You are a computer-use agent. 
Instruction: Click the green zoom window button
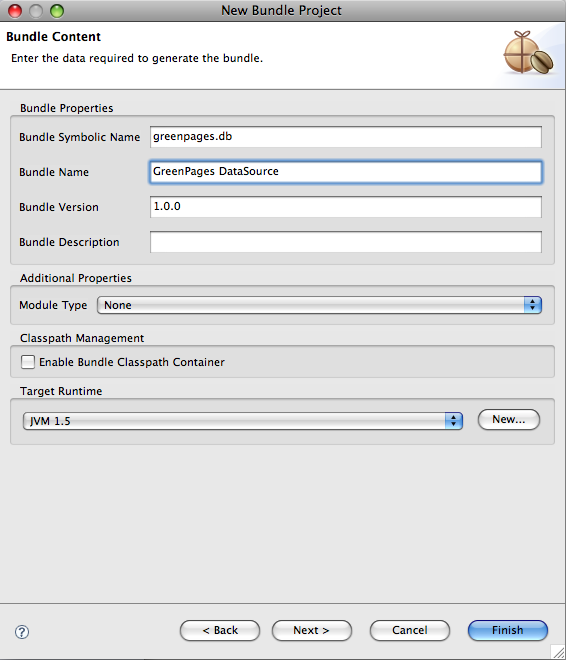click(57, 11)
